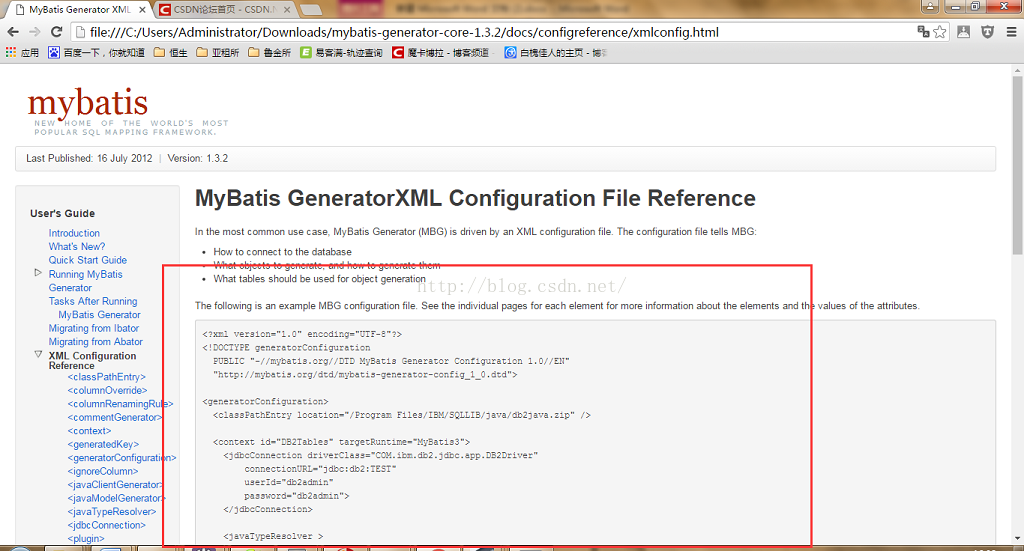This screenshot has height=551, width=1024.
Task: Click the User's Guide sidebar heading
Action: pos(62,213)
